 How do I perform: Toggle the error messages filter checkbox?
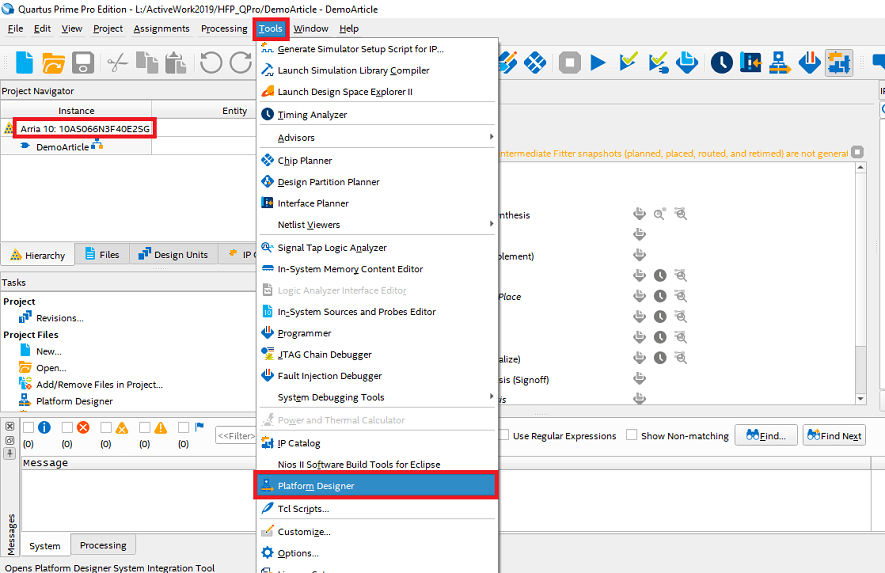point(67,427)
